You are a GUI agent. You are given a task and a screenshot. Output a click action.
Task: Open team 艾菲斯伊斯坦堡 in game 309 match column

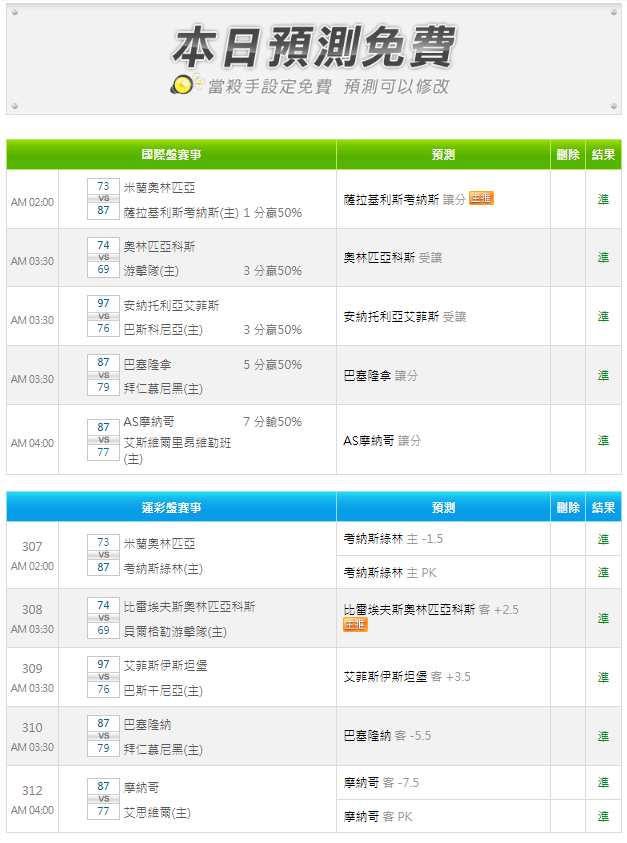[165, 666]
